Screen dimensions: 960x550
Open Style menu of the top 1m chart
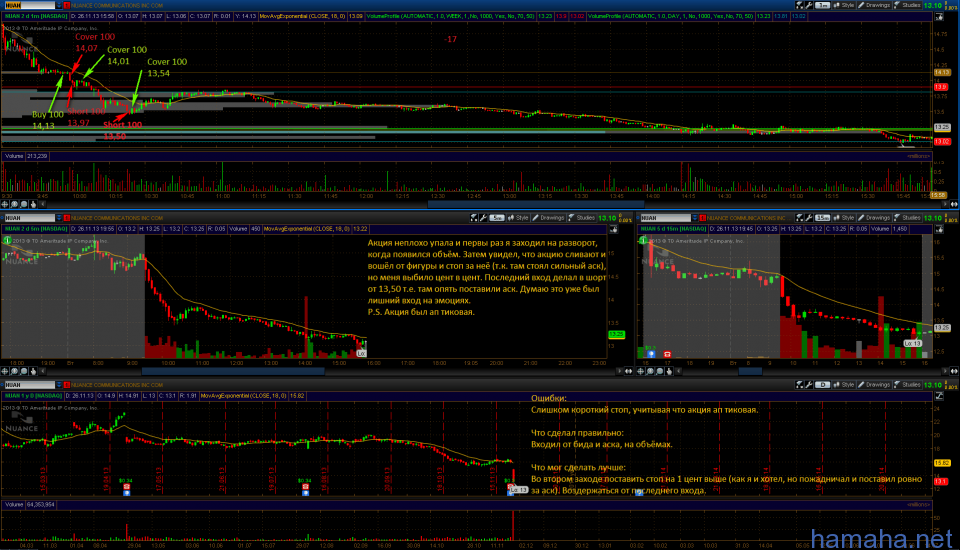pyautogui.click(x=844, y=5)
